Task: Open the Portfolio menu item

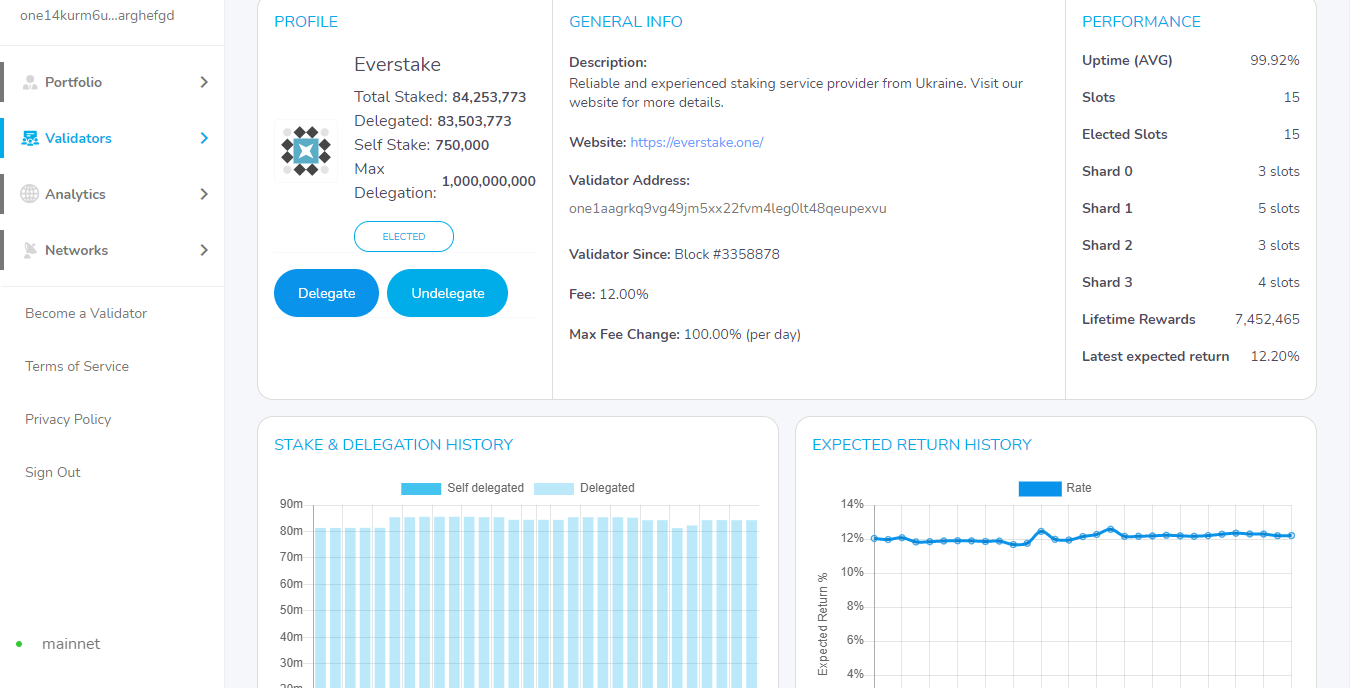Action: [x=112, y=82]
